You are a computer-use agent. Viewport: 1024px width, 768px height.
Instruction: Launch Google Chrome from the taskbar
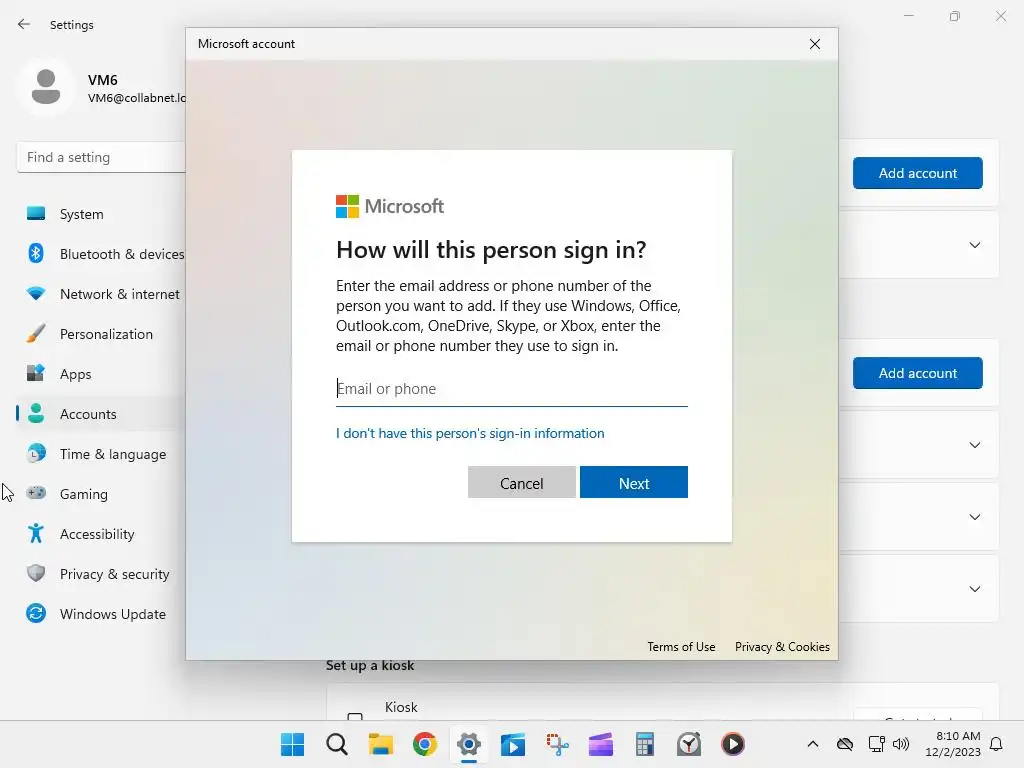424,744
